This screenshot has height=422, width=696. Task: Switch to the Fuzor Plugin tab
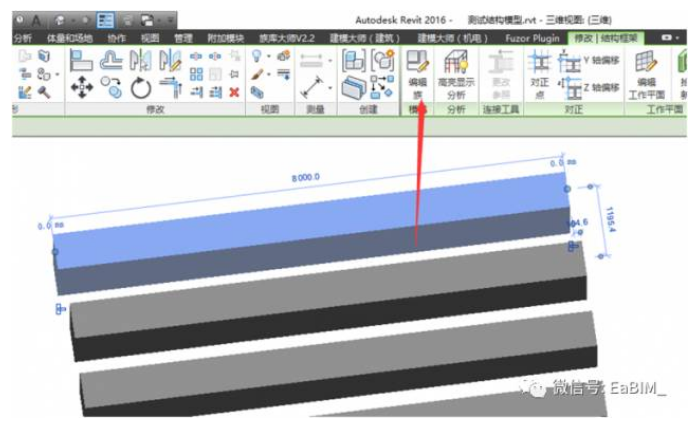[x=532, y=38]
